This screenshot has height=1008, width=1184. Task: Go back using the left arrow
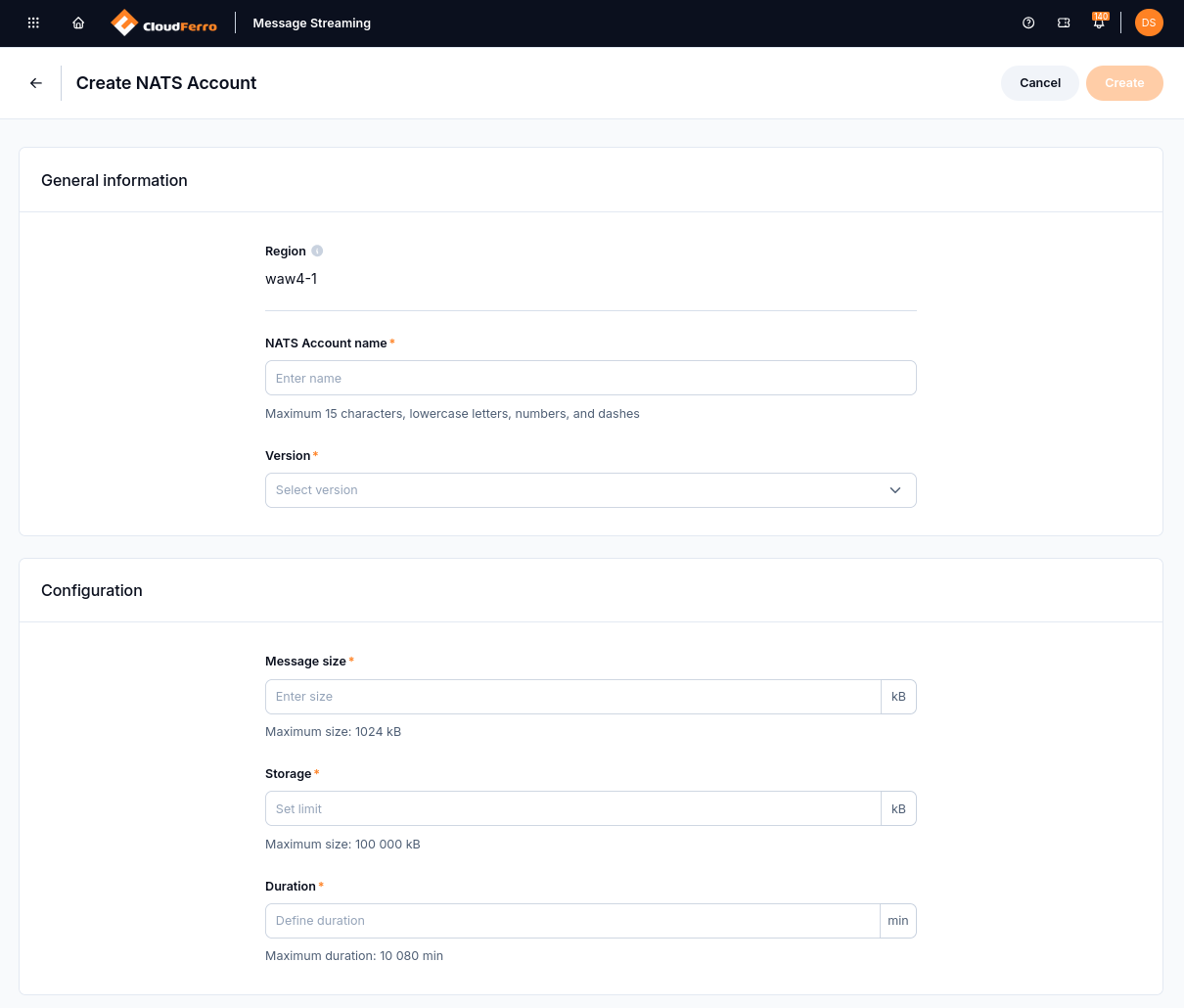36,83
